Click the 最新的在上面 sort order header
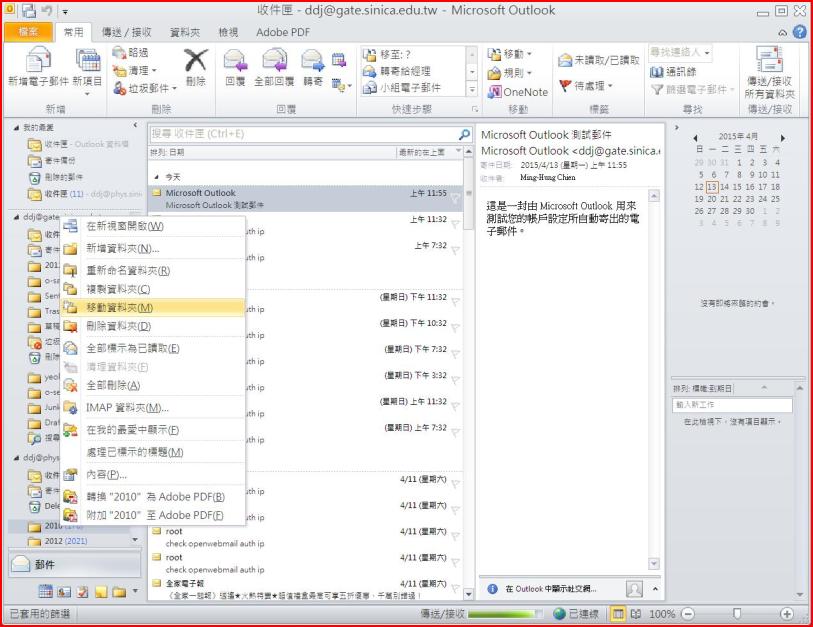The width and height of the screenshot is (813, 627). click(429, 152)
